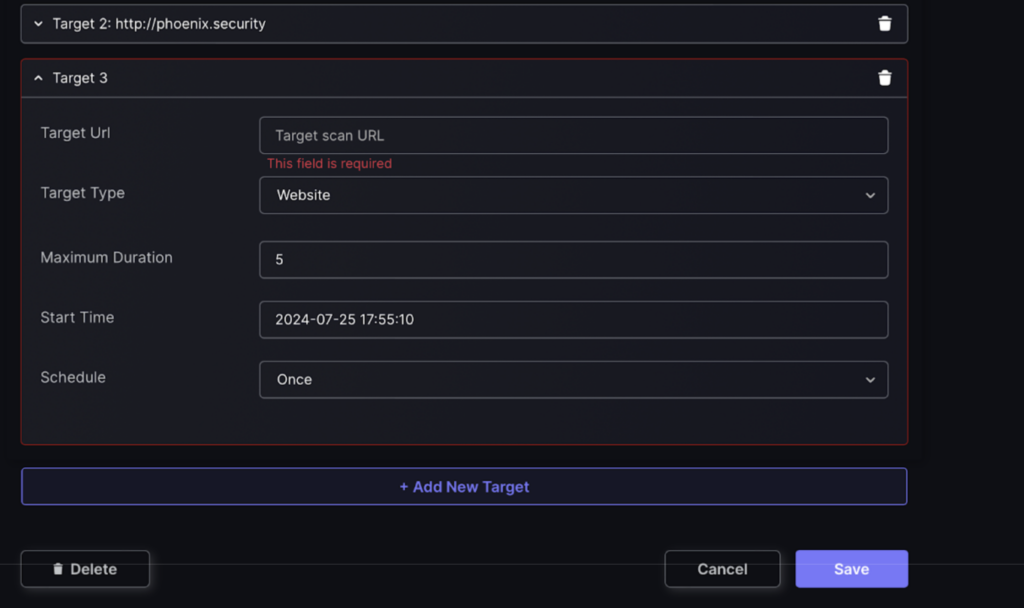Click the Delete button
This screenshot has height=608, width=1024.
click(85, 569)
